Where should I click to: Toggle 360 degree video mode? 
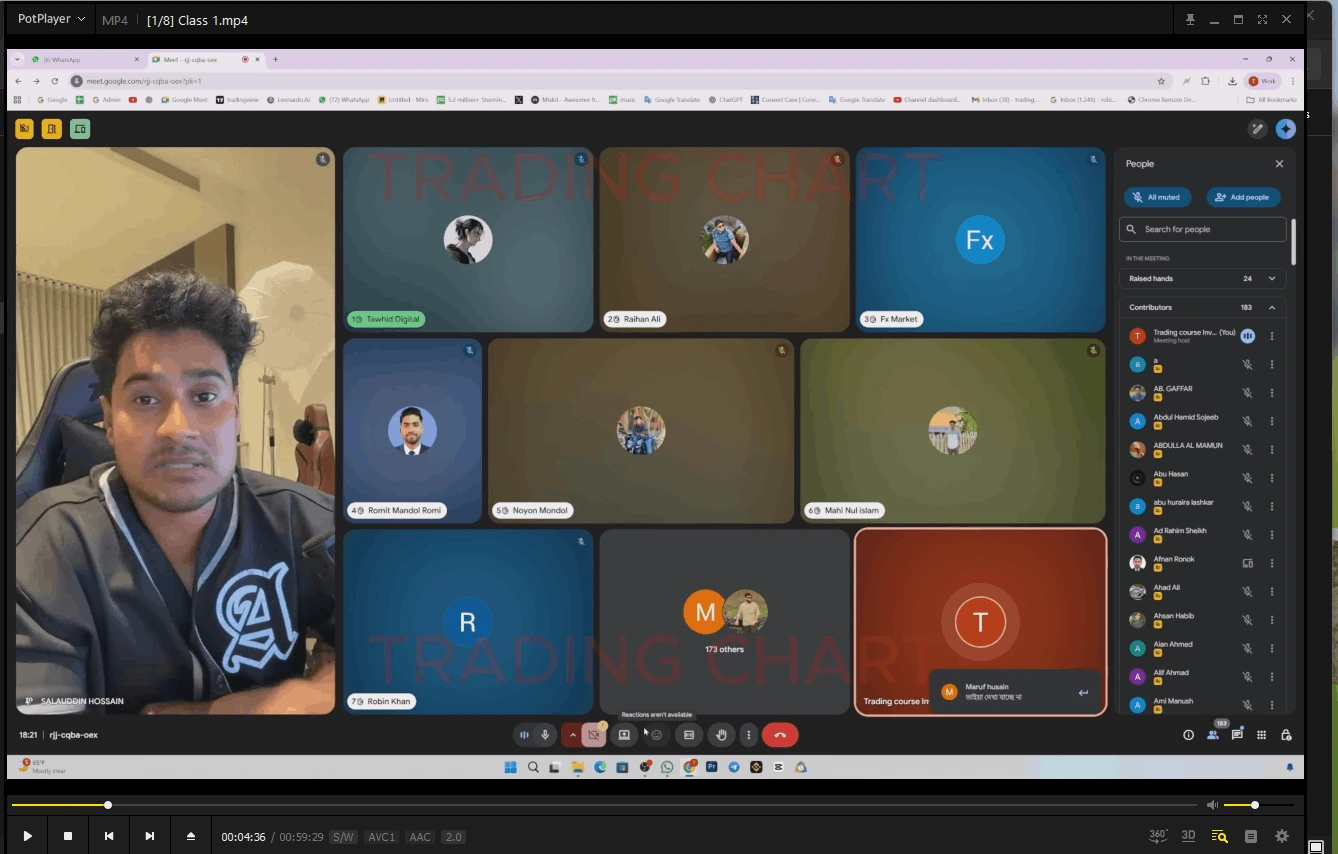(1158, 836)
